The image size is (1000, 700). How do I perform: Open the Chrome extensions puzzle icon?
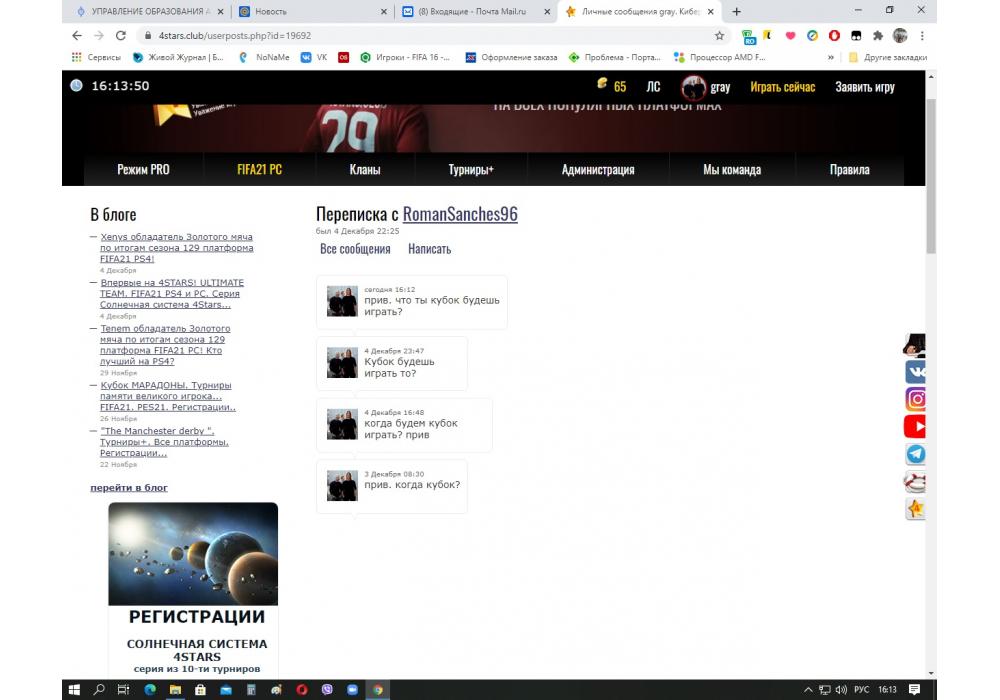pyautogui.click(x=878, y=35)
